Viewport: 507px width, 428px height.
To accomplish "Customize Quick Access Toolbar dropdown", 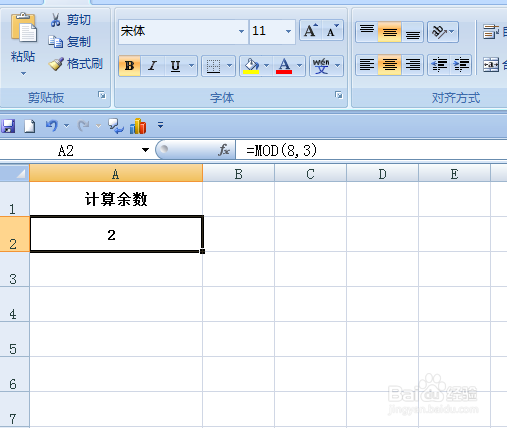I will tap(160, 125).
